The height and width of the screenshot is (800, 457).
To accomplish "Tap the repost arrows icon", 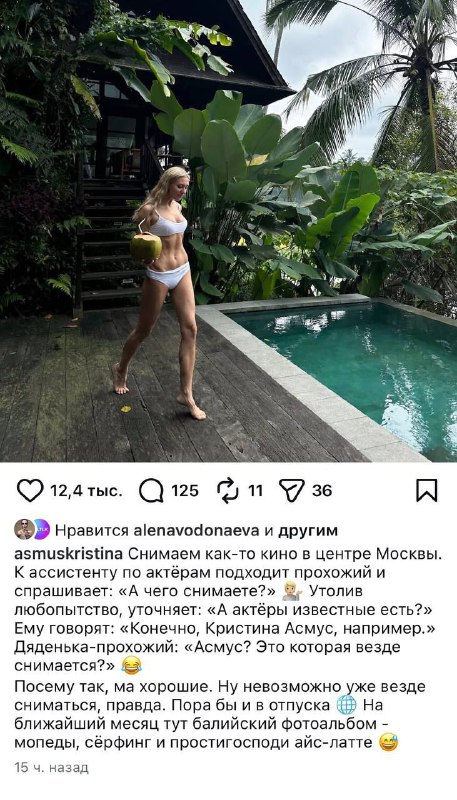I will (x=227, y=490).
